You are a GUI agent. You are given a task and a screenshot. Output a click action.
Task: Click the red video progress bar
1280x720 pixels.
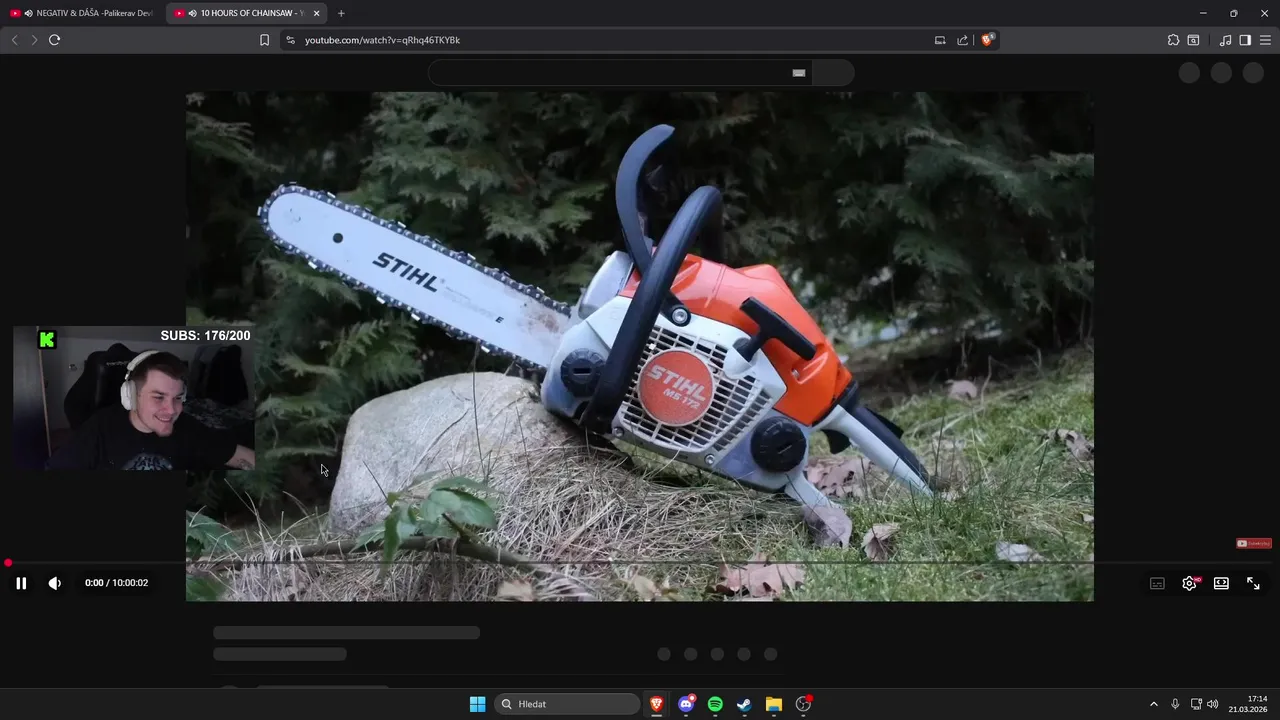(x=640, y=563)
